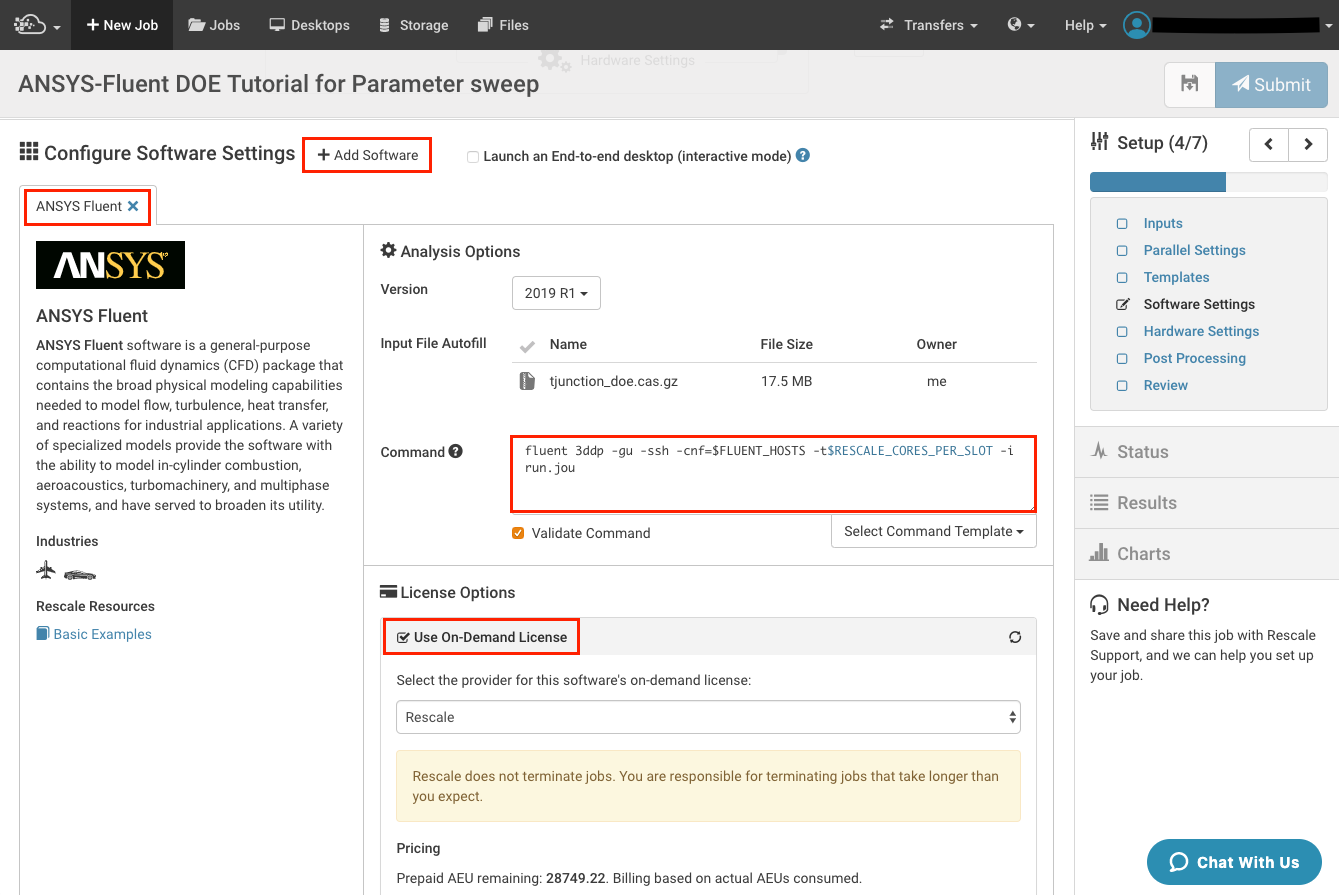Expand the Charts panel section

[1207, 554]
